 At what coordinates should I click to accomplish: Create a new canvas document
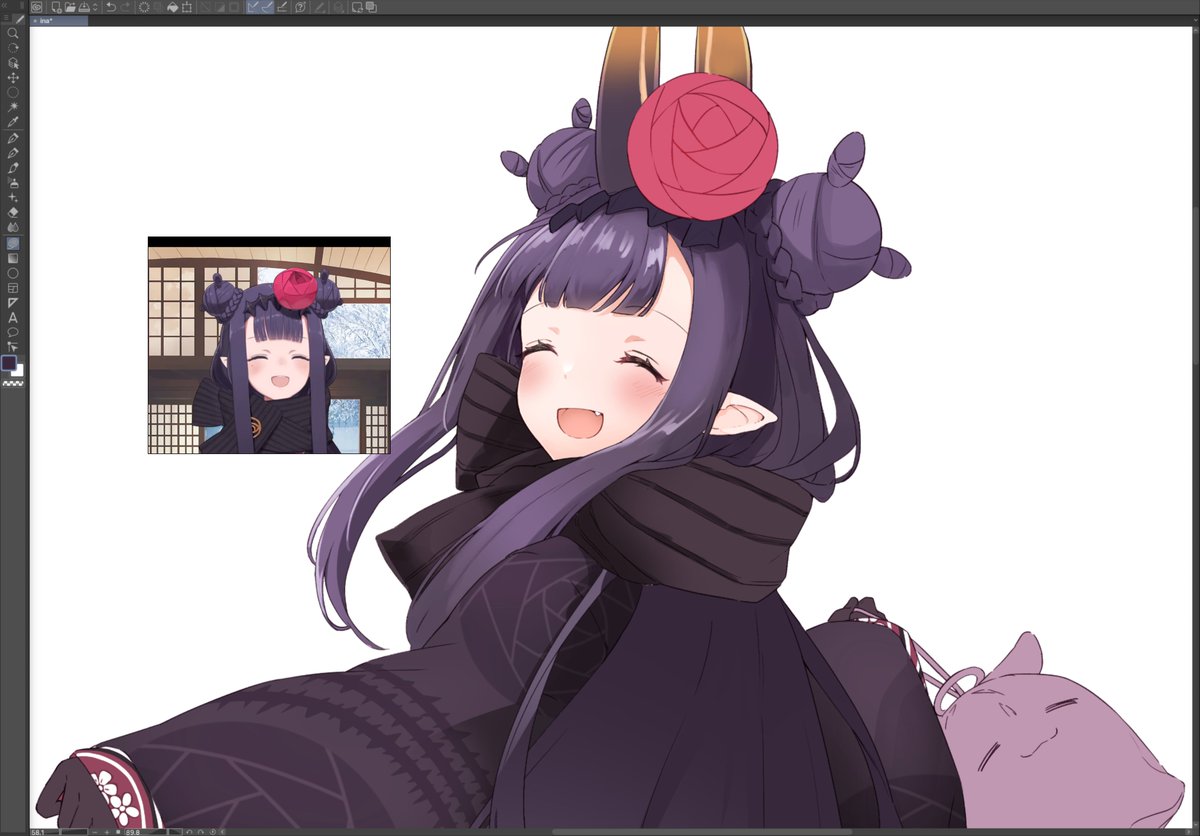tap(57, 7)
